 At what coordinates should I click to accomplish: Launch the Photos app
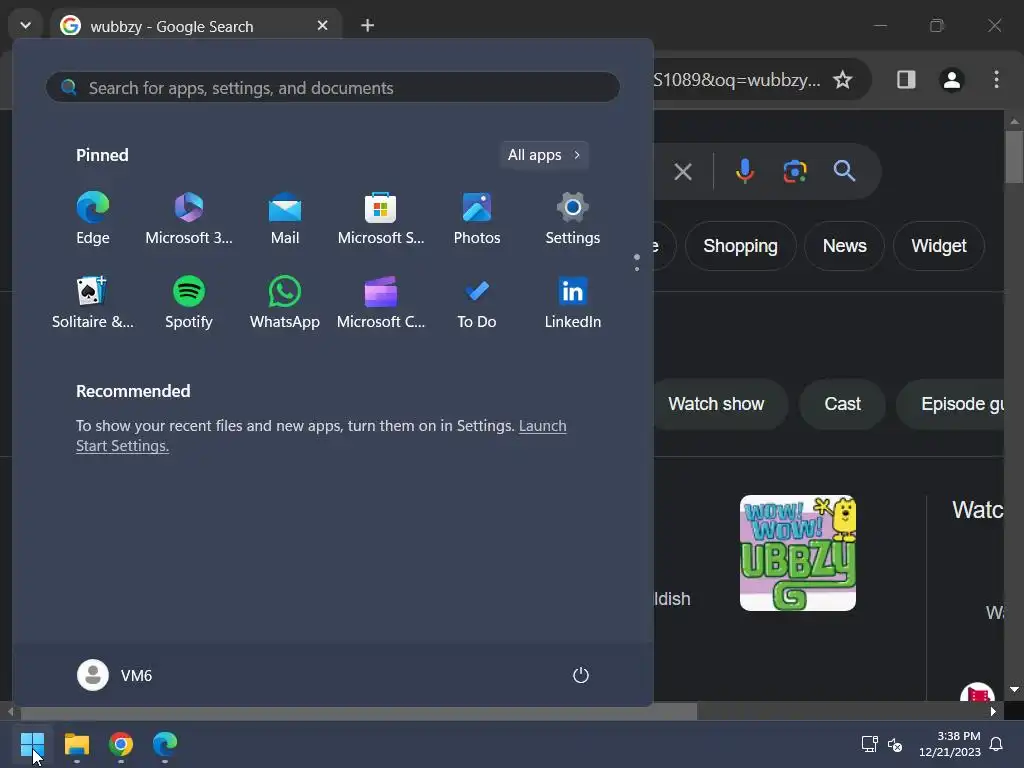click(477, 218)
